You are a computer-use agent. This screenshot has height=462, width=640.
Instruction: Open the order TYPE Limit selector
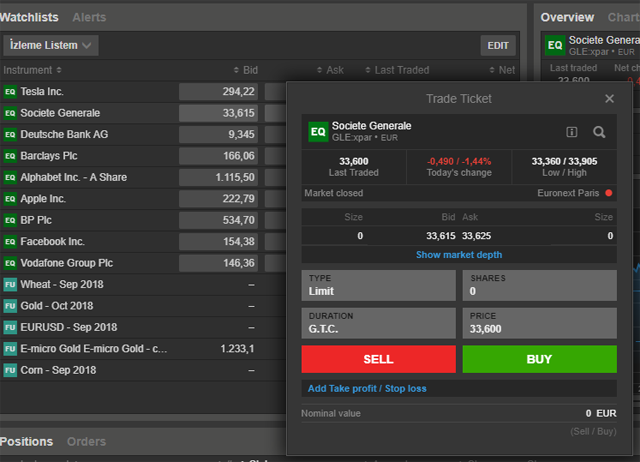[378, 285]
